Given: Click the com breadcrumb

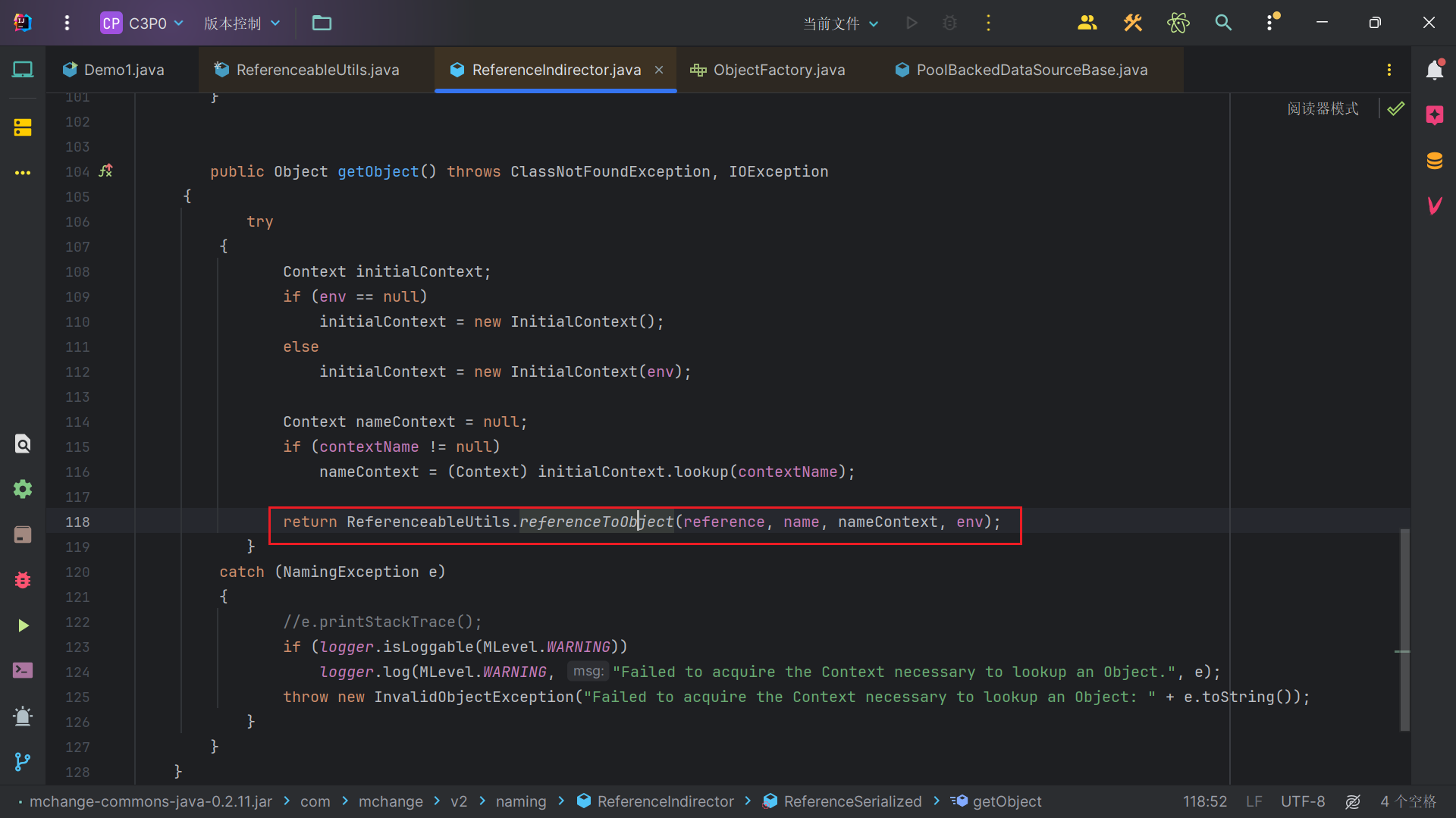Looking at the screenshot, I should [315, 801].
